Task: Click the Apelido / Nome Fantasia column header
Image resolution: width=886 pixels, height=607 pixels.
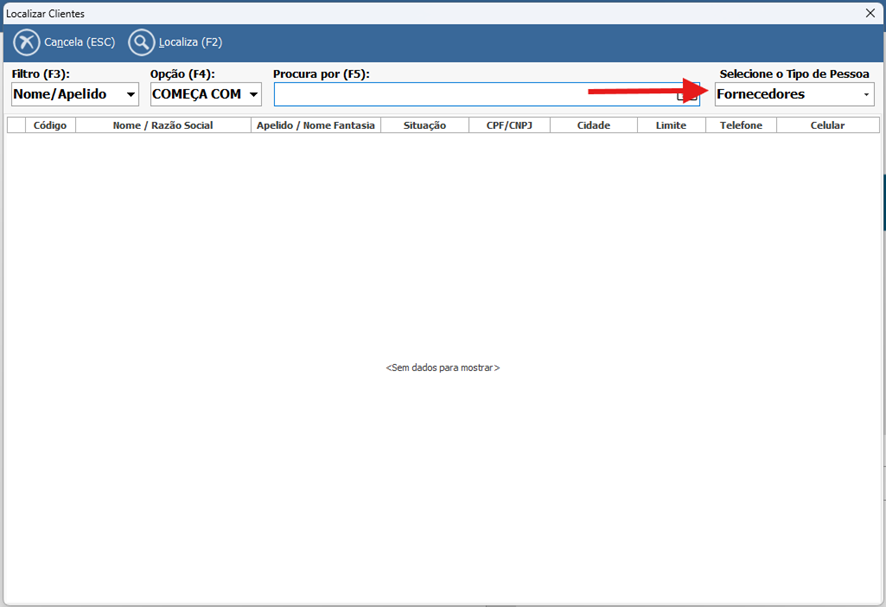Action: click(316, 125)
